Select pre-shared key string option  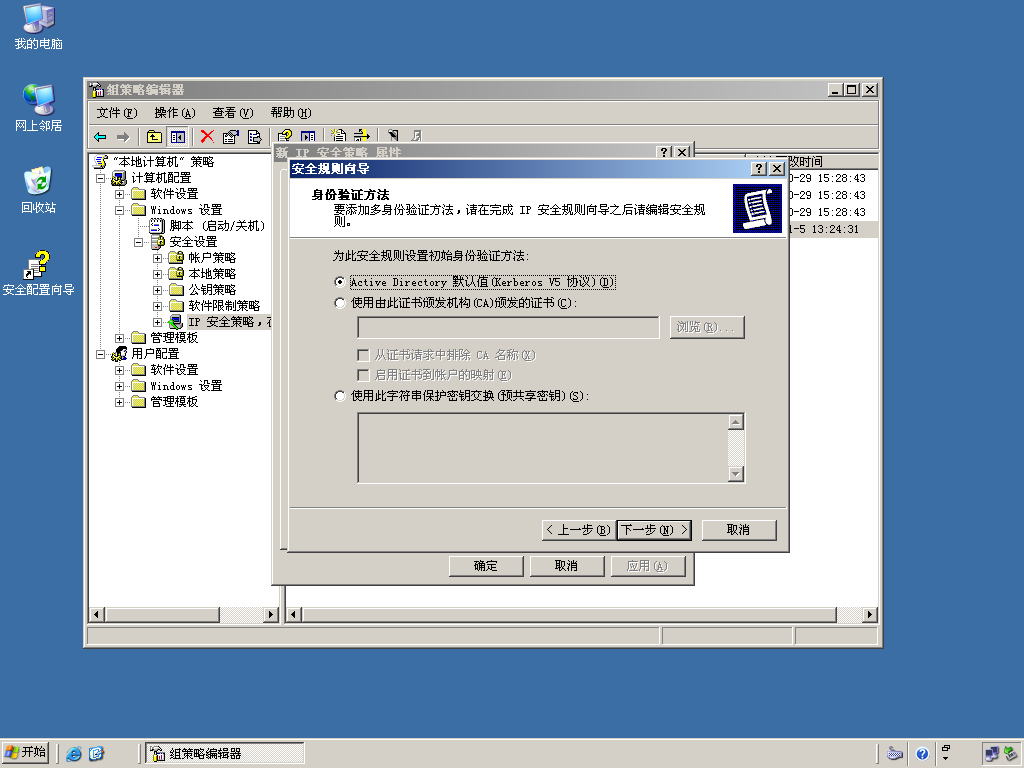click(x=339, y=396)
